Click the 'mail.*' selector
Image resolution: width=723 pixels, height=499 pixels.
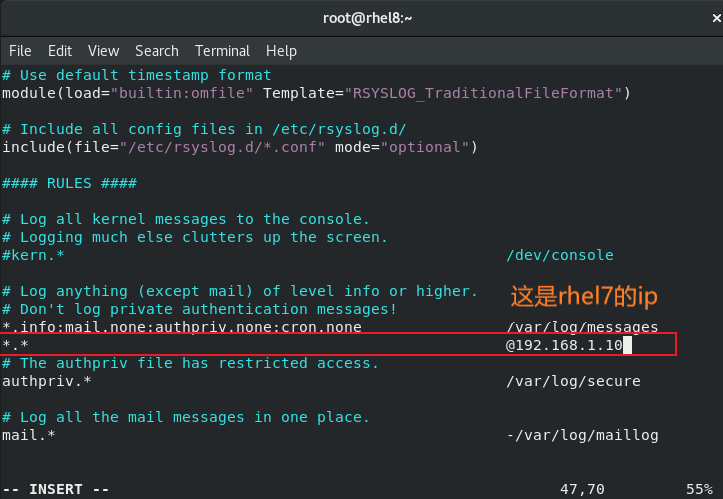[29, 435]
